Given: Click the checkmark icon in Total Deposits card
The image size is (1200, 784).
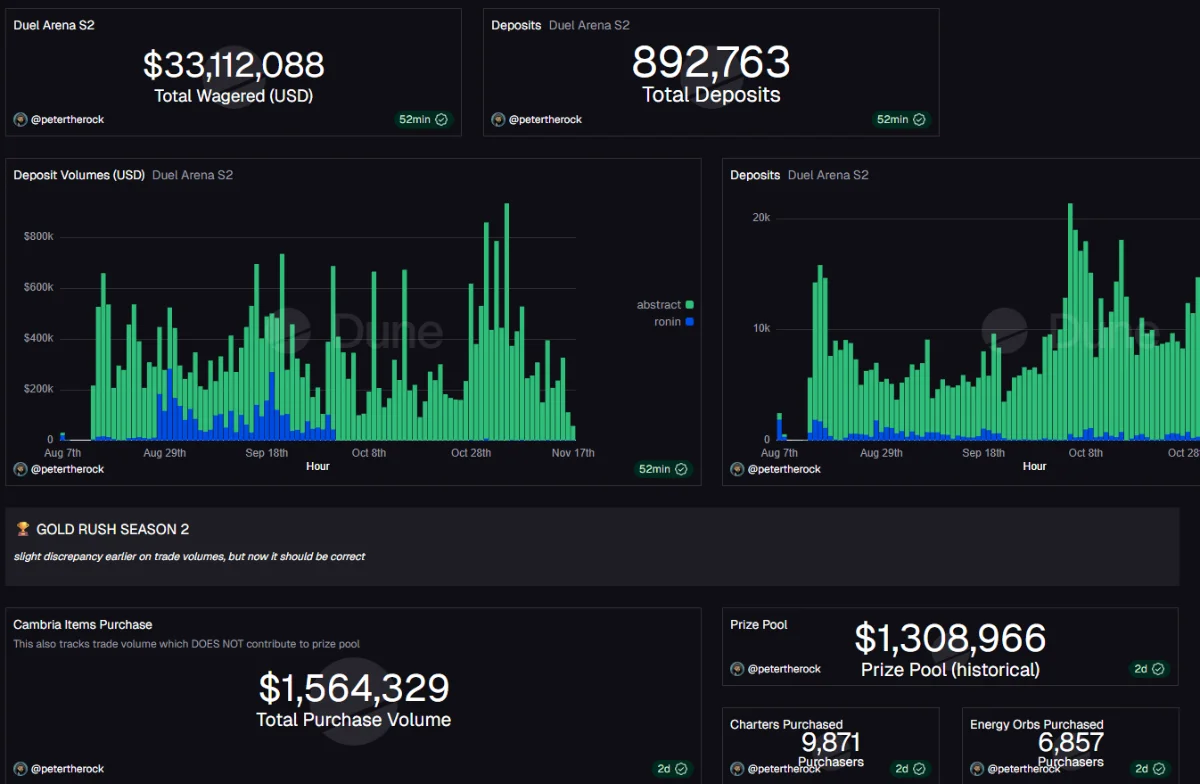Looking at the screenshot, I should point(919,120).
